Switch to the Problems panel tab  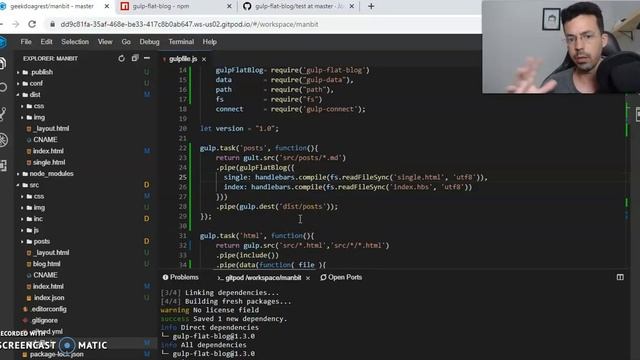[180, 277]
